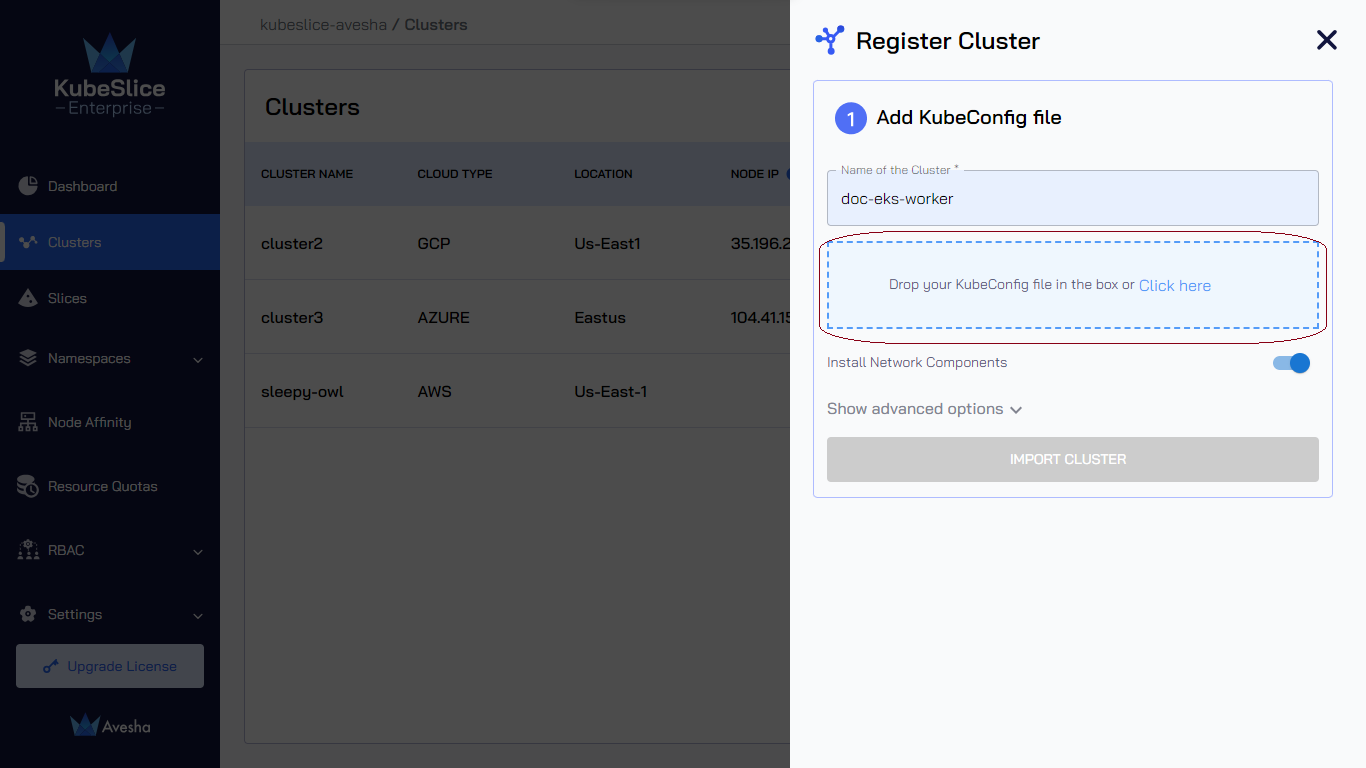Toggle Install Network Components switch
Viewport: 1366px width, 768px height.
click(1291, 363)
